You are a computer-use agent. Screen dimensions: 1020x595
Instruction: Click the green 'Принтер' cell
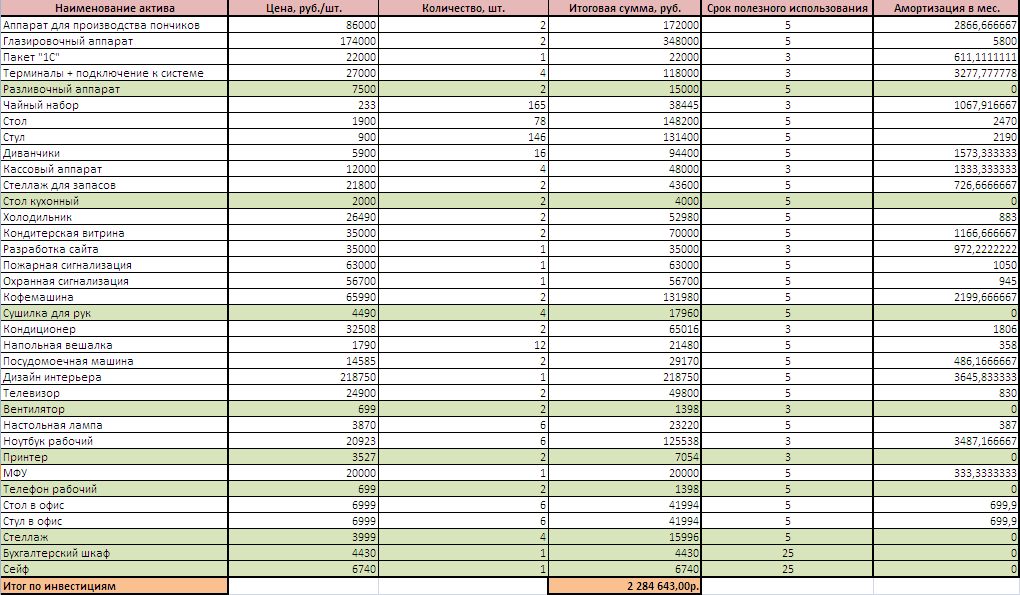(x=114, y=457)
